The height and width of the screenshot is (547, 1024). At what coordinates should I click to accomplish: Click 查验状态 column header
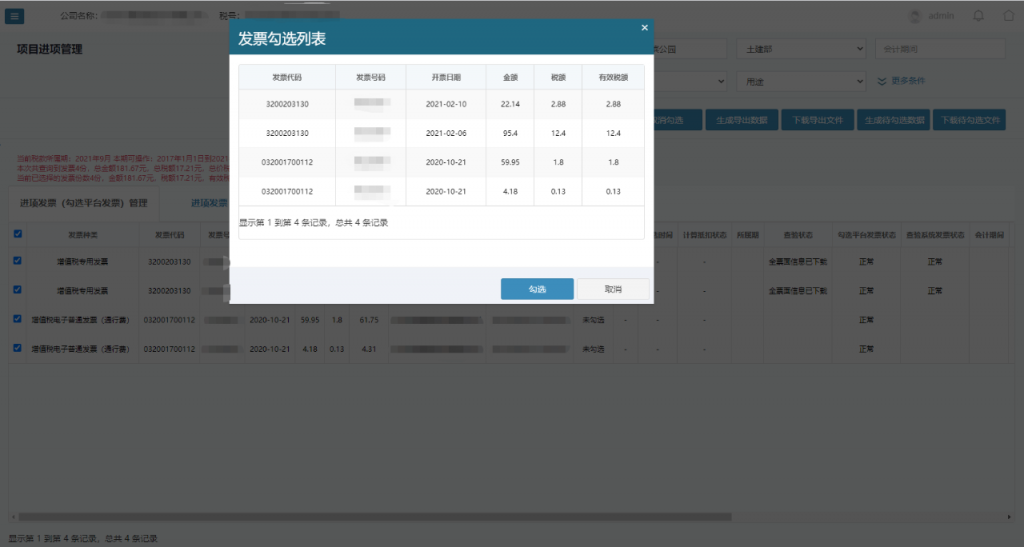pos(797,235)
